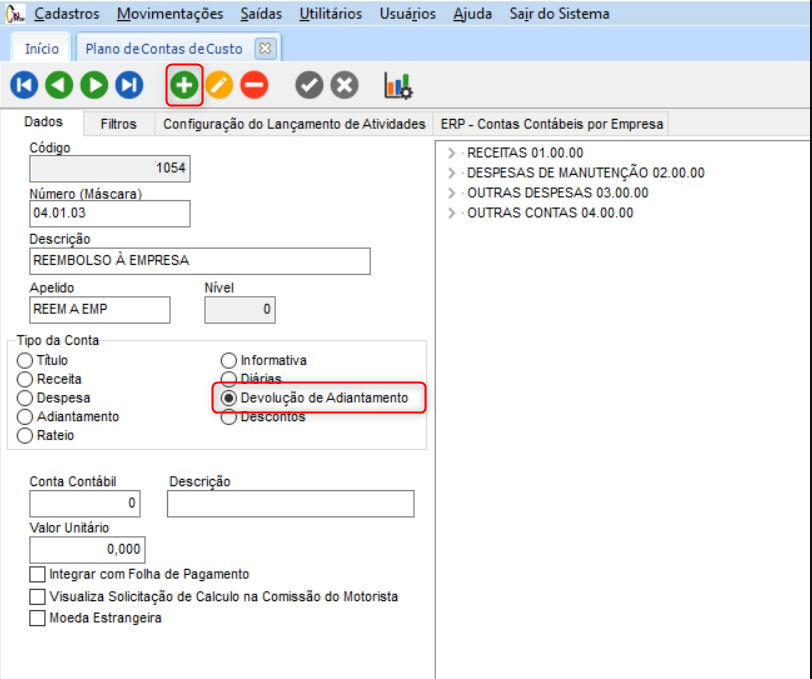Close the Plano de Contas de Custo tab
812x679 pixels.
pyautogui.click(x=264, y=48)
